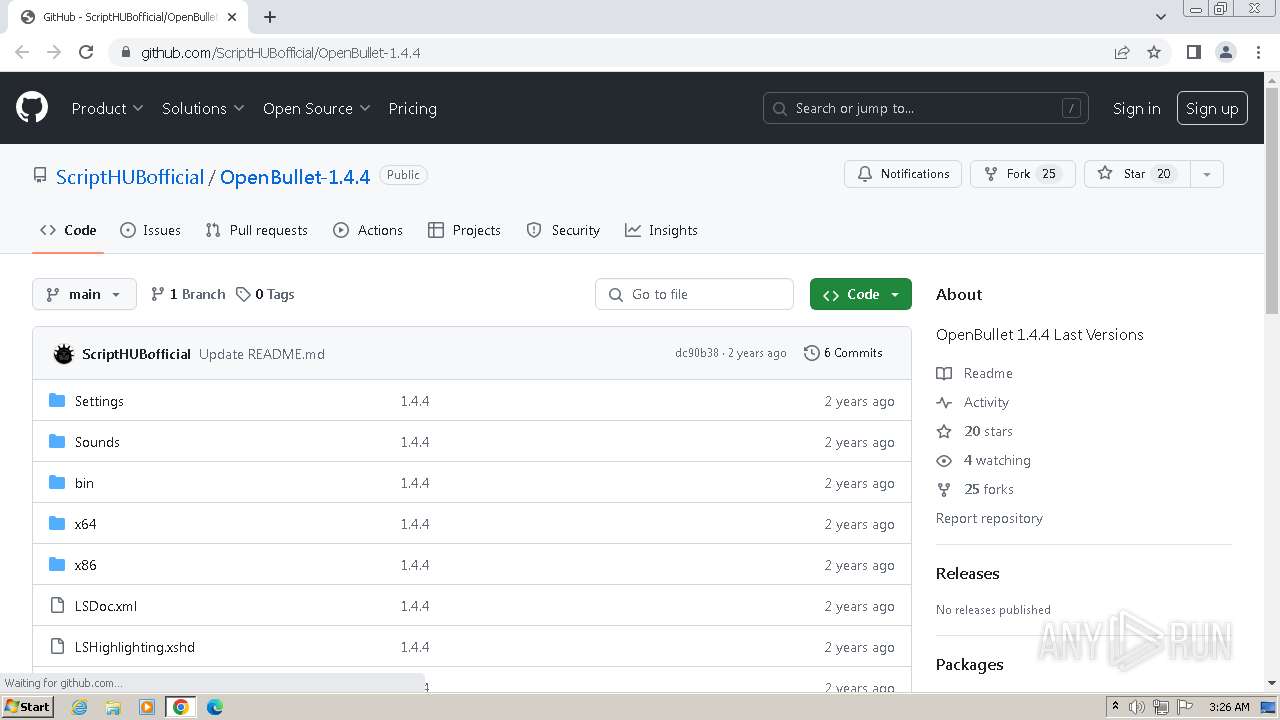Screen dimensions: 1280x720
Task: Expand the Open Source menu
Action: click(x=316, y=108)
